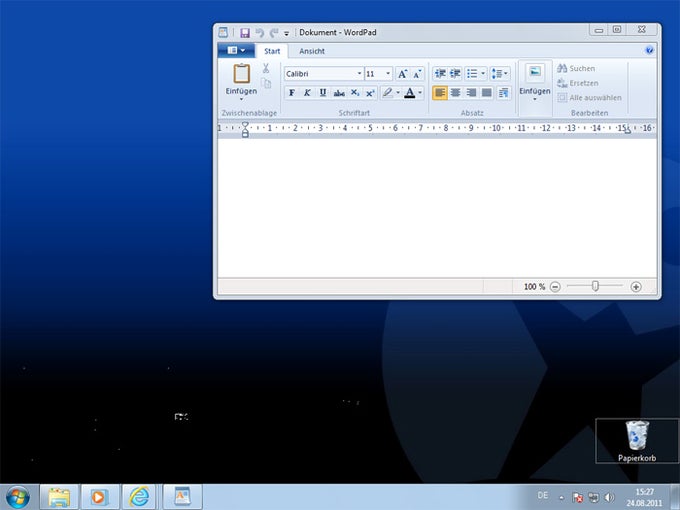
Task: Open the customize quick access toolbar arrow
Action: click(286, 33)
